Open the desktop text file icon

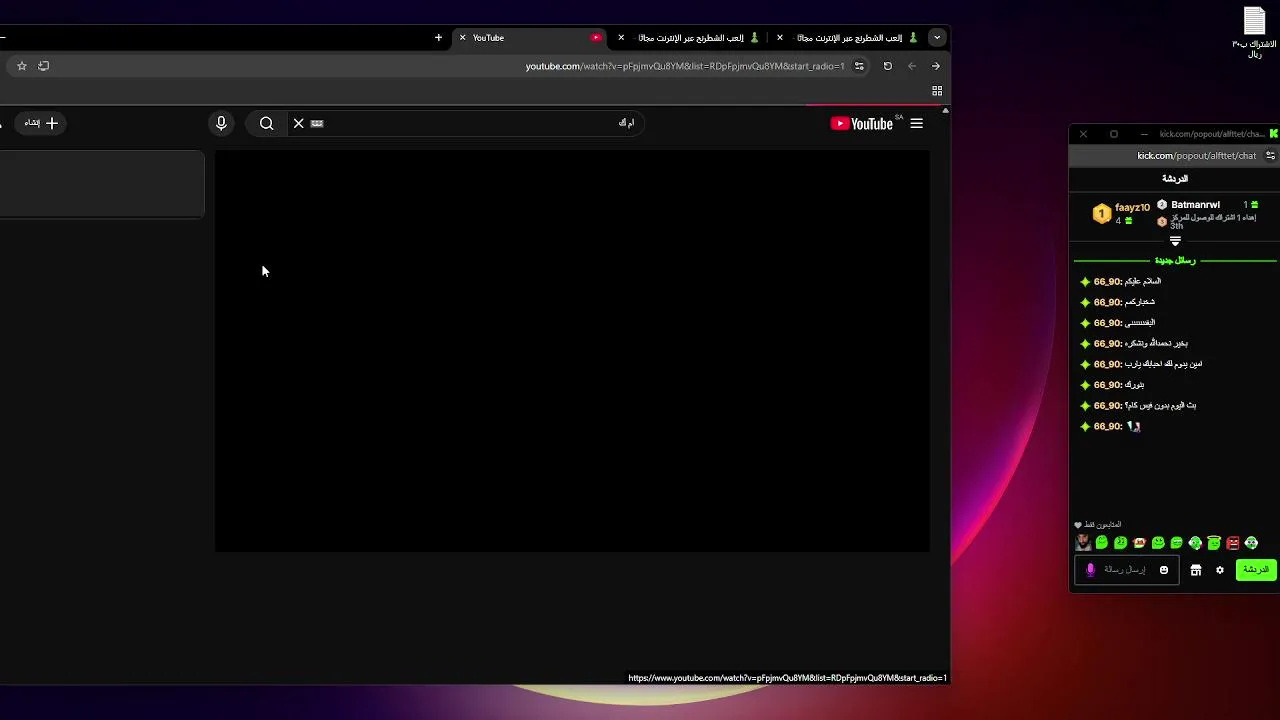click(1254, 32)
